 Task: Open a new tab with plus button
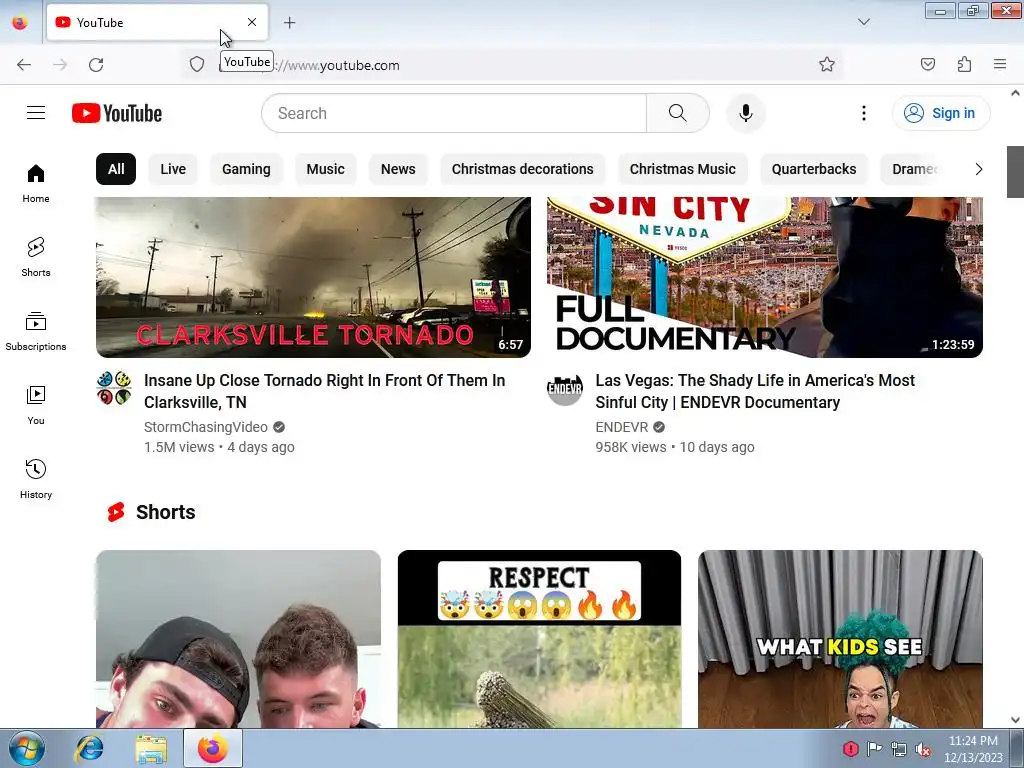tap(289, 23)
